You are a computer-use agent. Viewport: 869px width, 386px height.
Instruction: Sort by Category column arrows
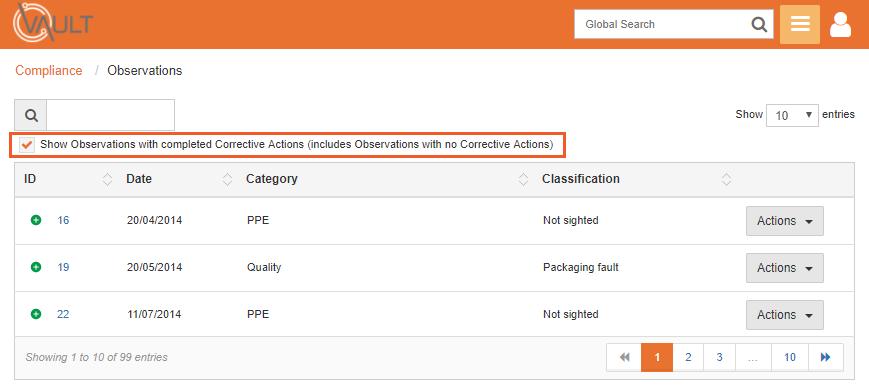523,179
